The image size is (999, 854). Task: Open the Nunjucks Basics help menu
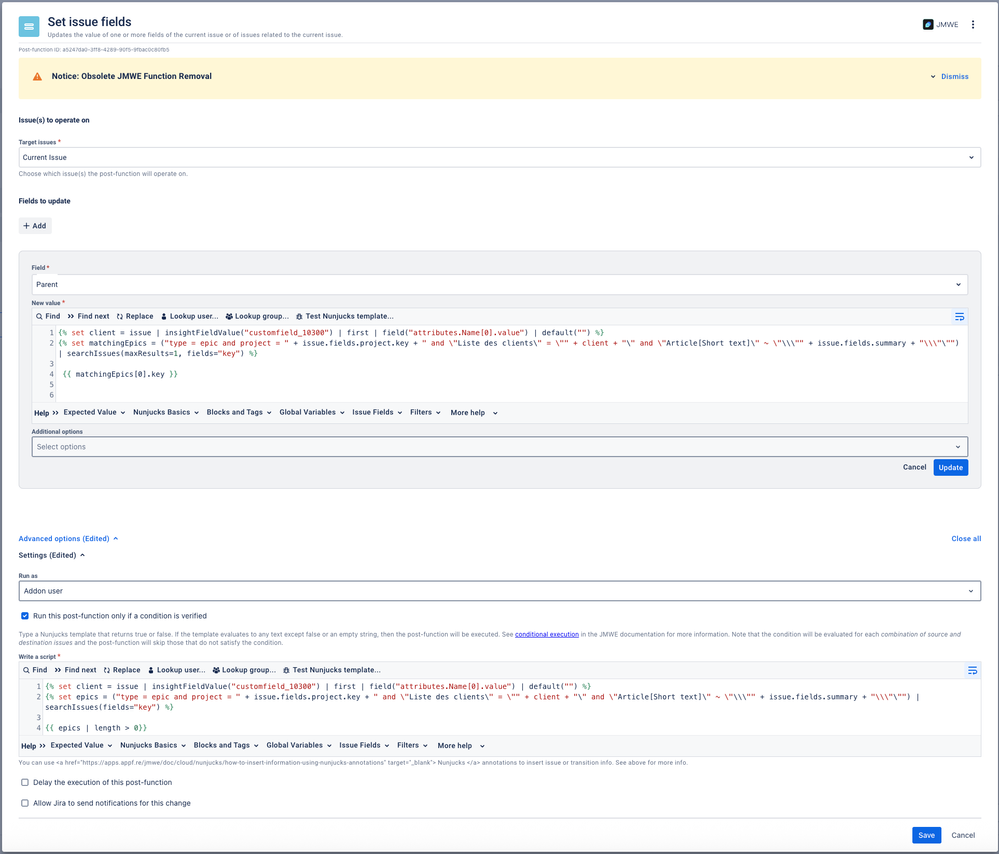166,412
